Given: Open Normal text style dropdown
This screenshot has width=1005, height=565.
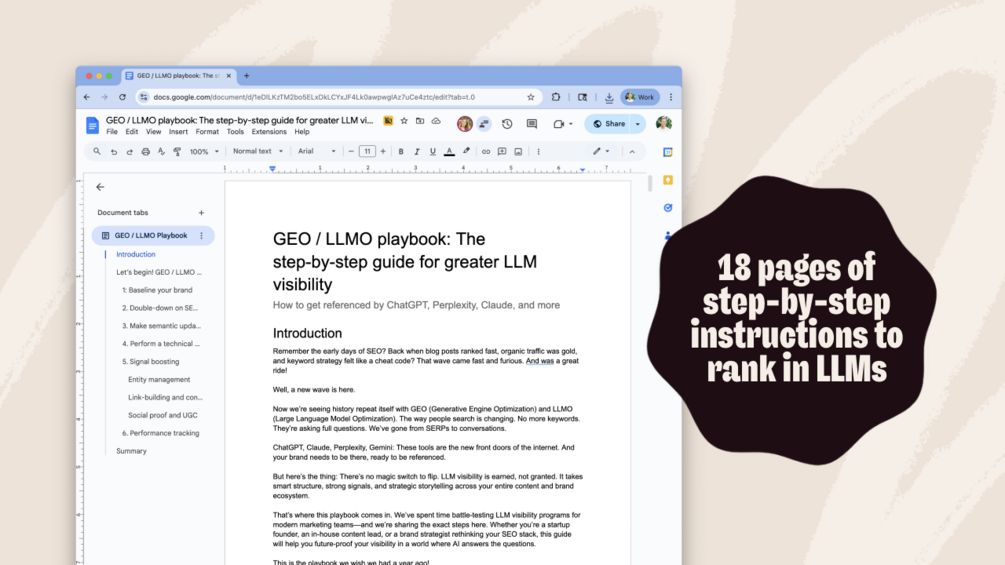Looking at the screenshot, I should tap(258, 151).
